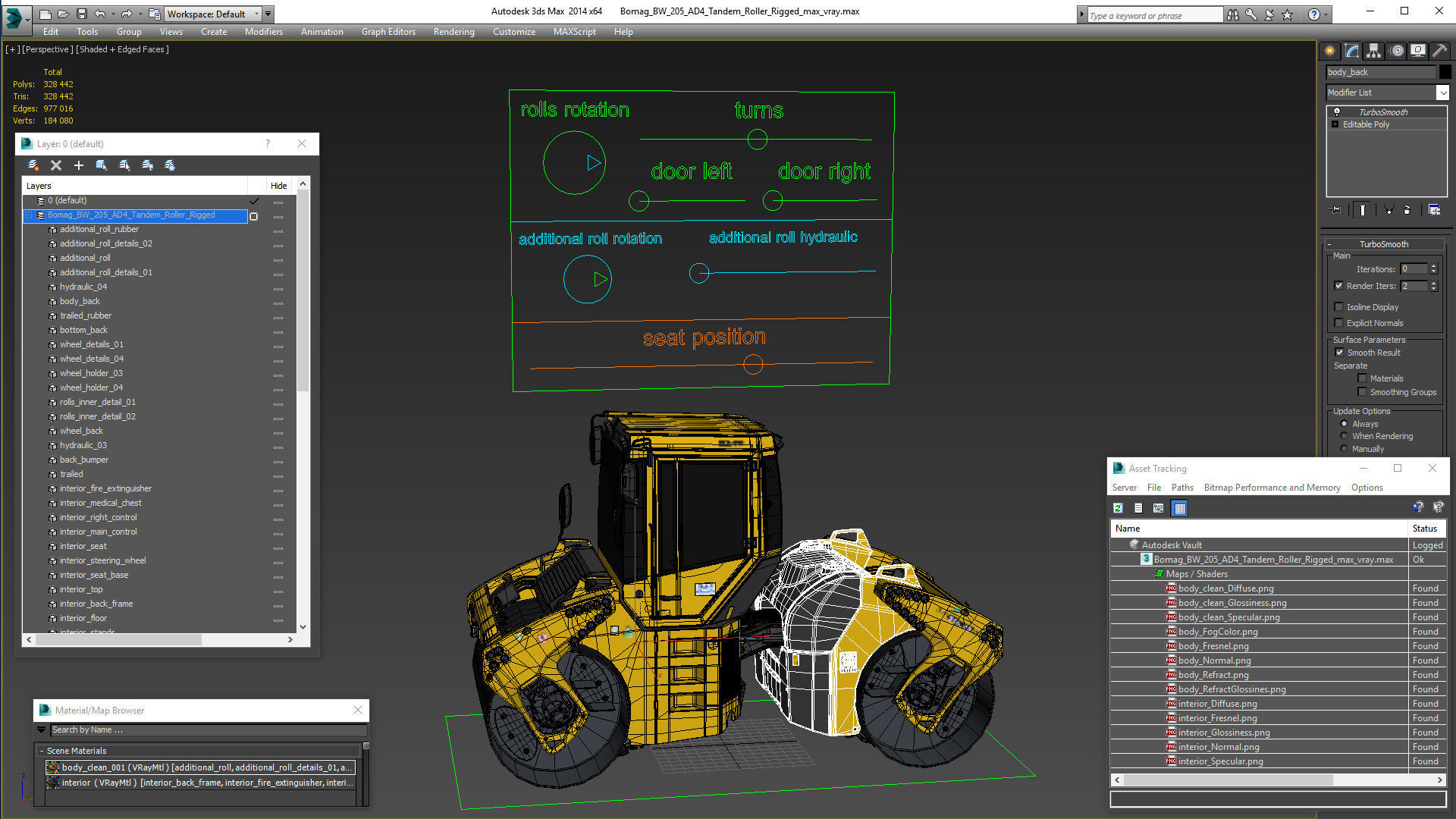Image resolution: width=1456 pixels, height=819 pixels.
Task: Open the Utilities hammer panel tab
Action: (x=1439, y=51)
